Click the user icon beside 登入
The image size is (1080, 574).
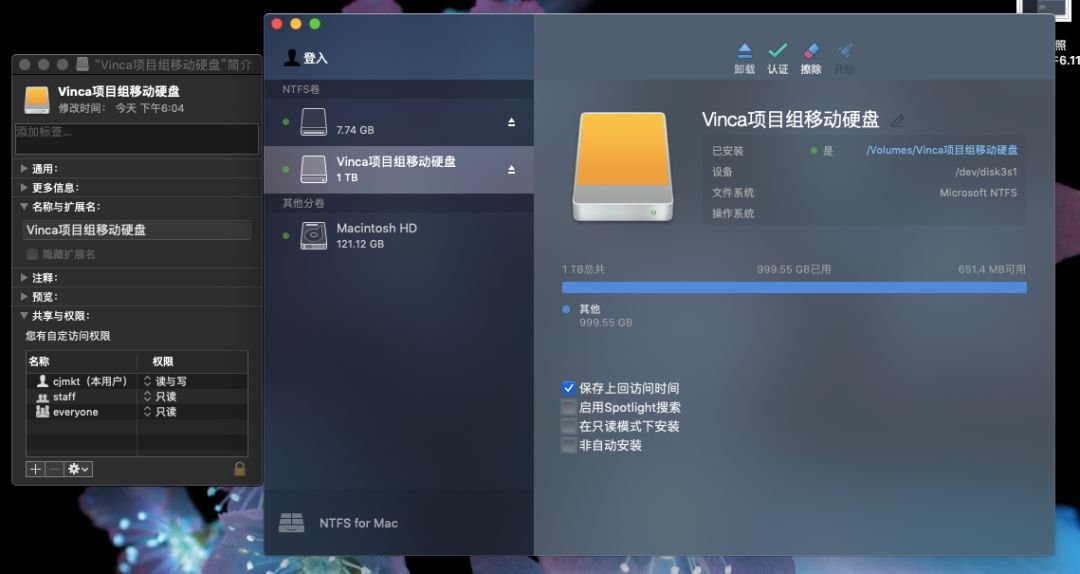[291, 58]
